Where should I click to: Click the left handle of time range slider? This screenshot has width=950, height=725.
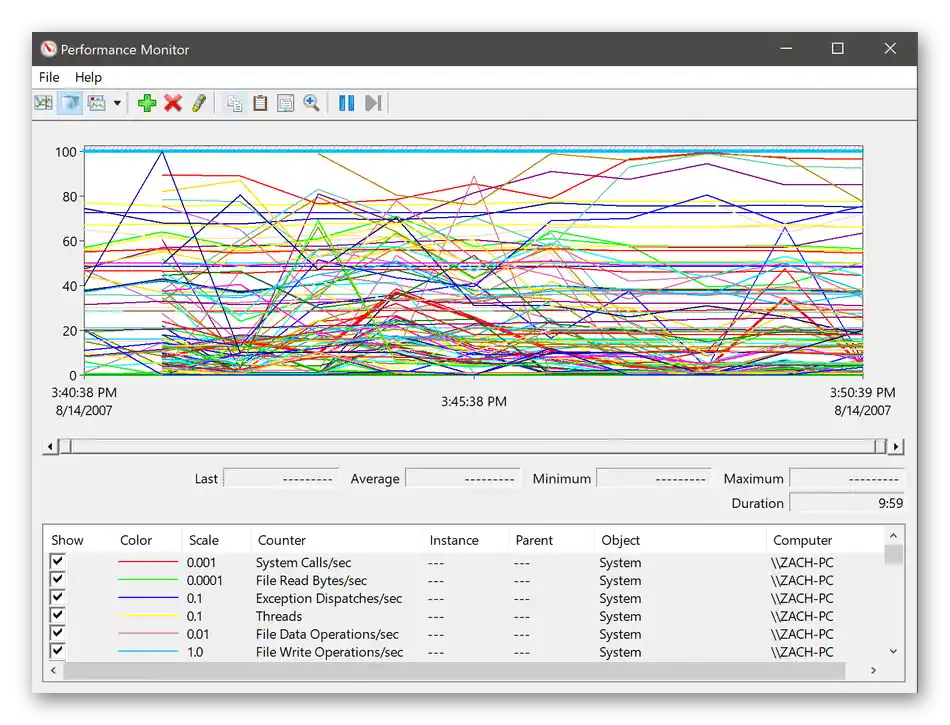click(66, 447)
